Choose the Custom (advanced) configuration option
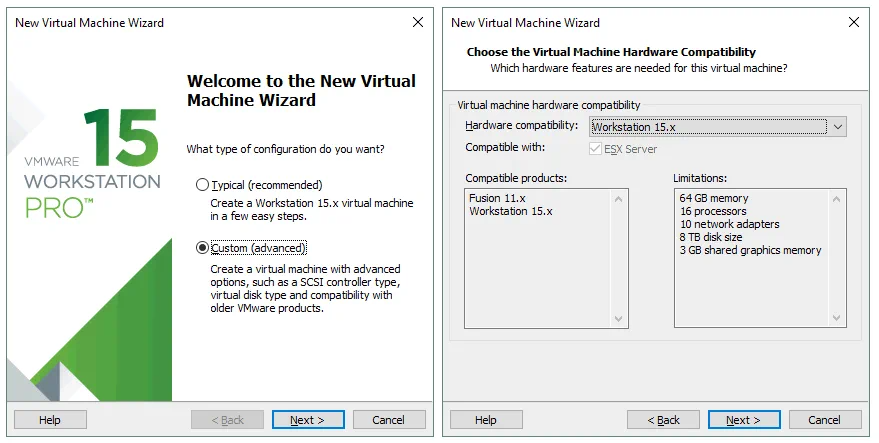The width and height of the screenshot is (879, 443). pyautogui.click(x=203, y=248)
